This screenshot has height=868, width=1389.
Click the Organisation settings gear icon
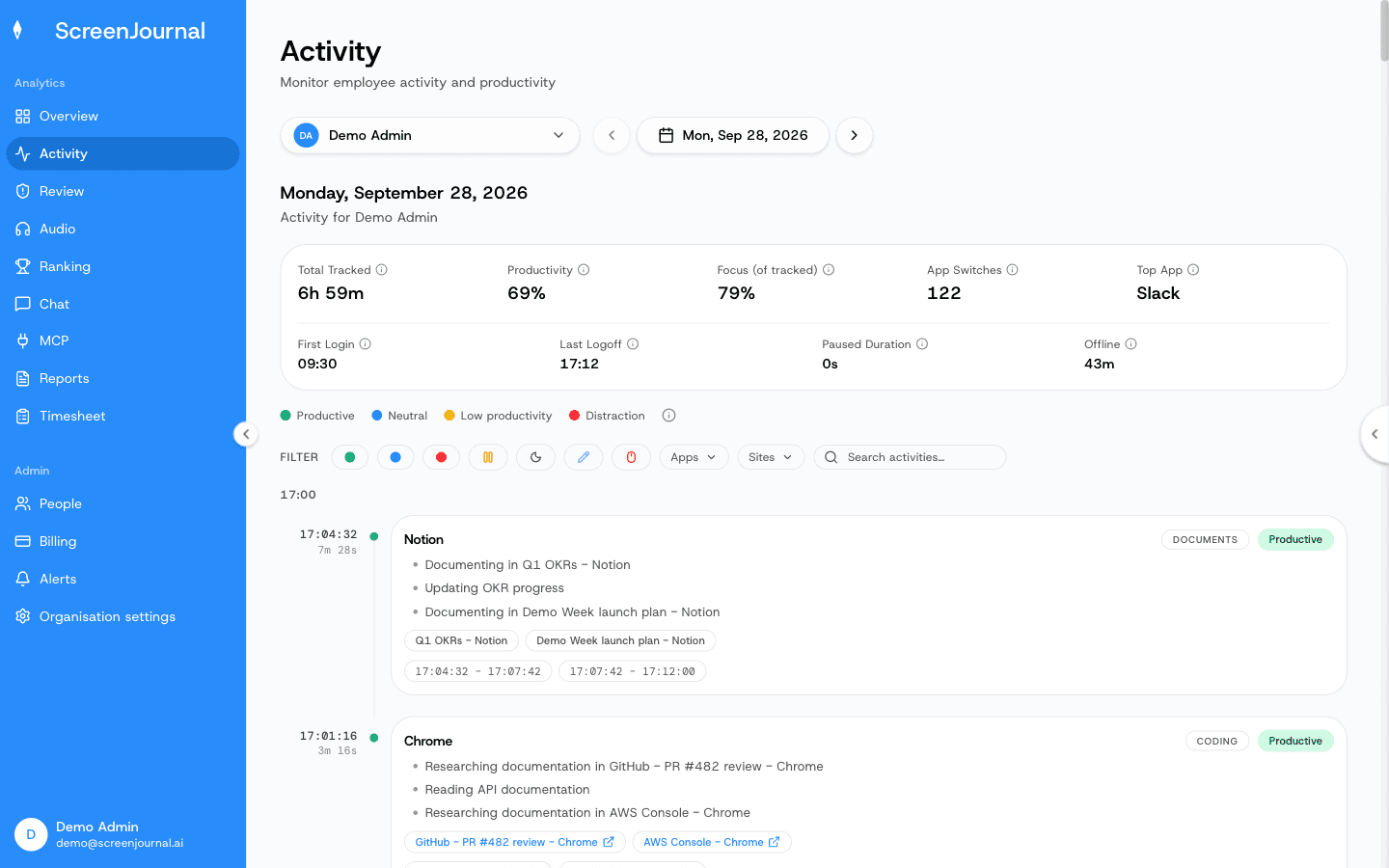click(x=23, y=616)
